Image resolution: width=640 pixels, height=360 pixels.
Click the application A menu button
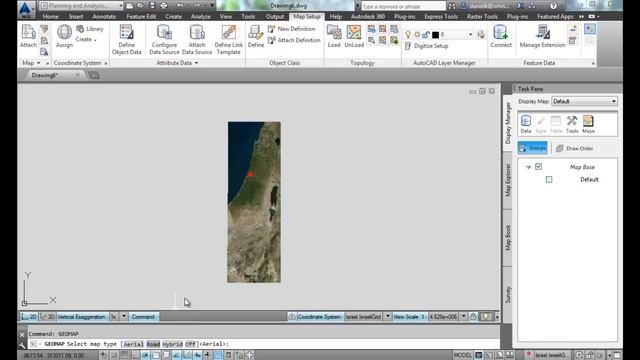(26, 9)
